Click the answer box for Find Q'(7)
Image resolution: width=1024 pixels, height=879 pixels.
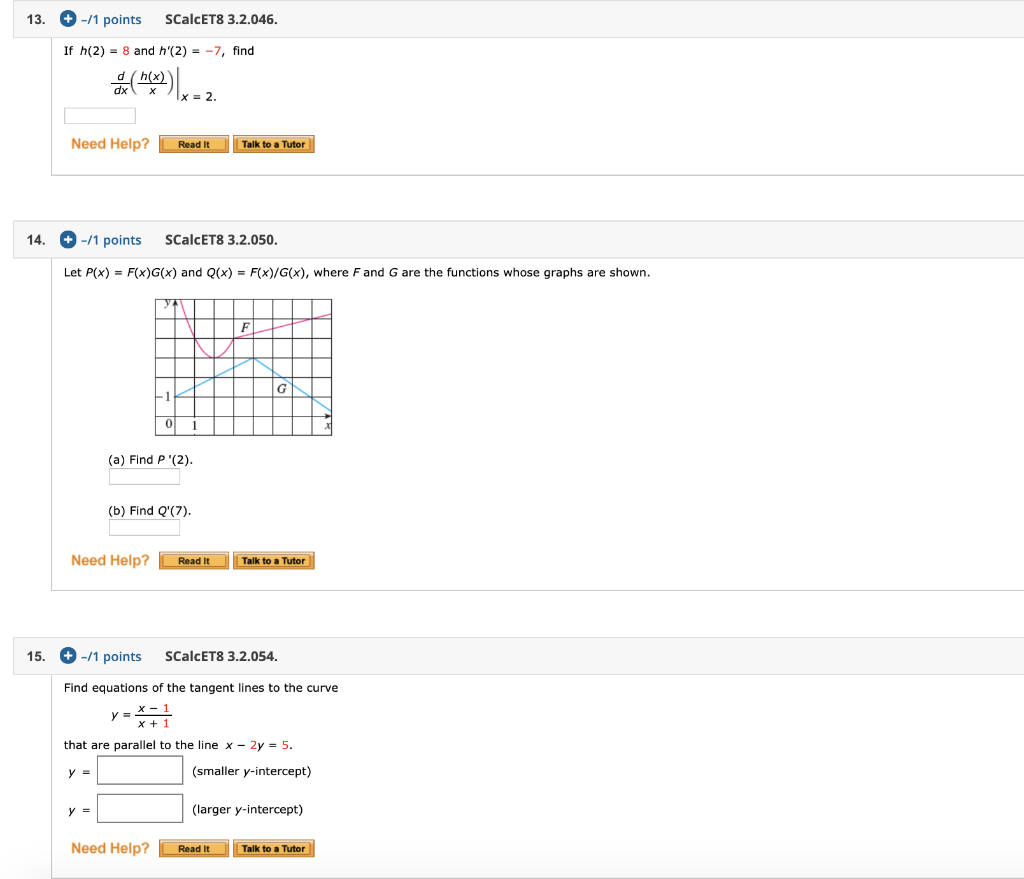pyautogui.click(x=144, y=527)
